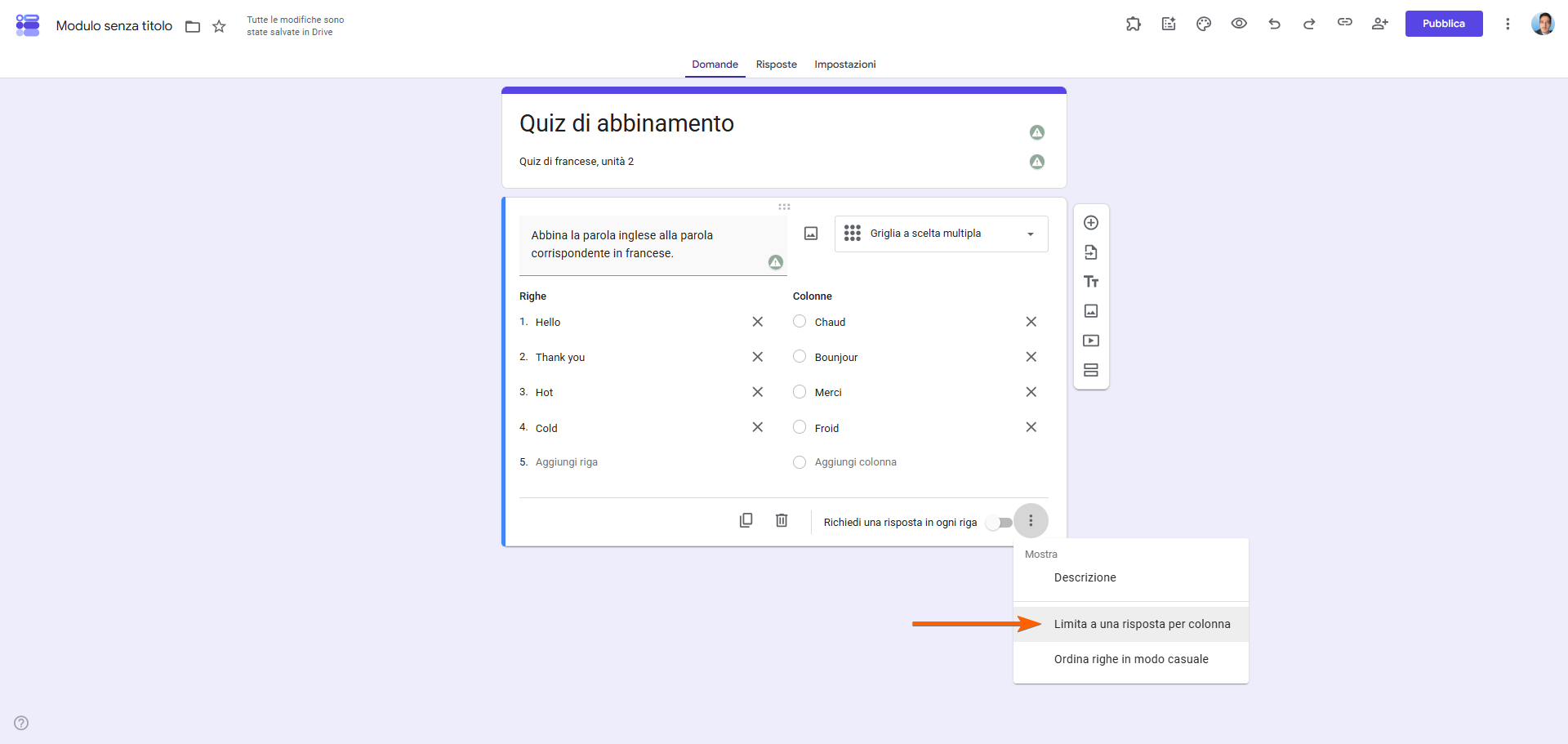Redo the last change
Screen dimensions: 1568x744
(x=1309, y=24)
